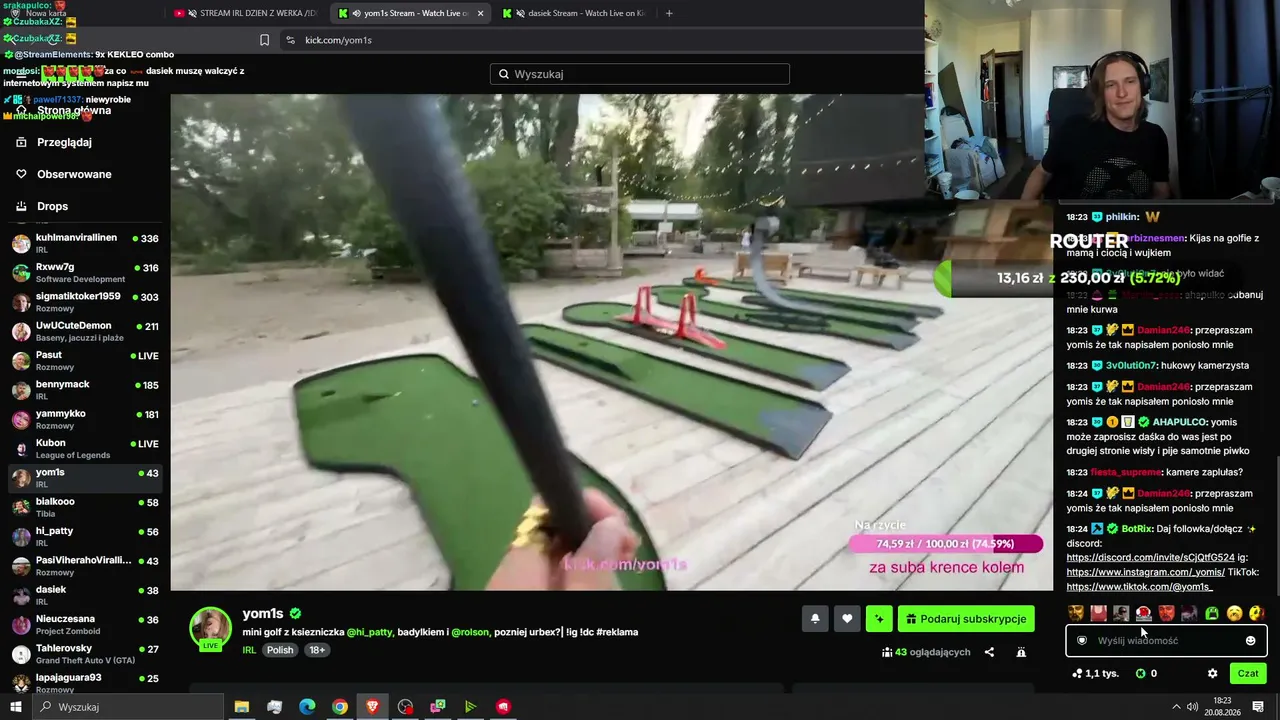Open the Windows notification center

click(x=1258, y=707)
